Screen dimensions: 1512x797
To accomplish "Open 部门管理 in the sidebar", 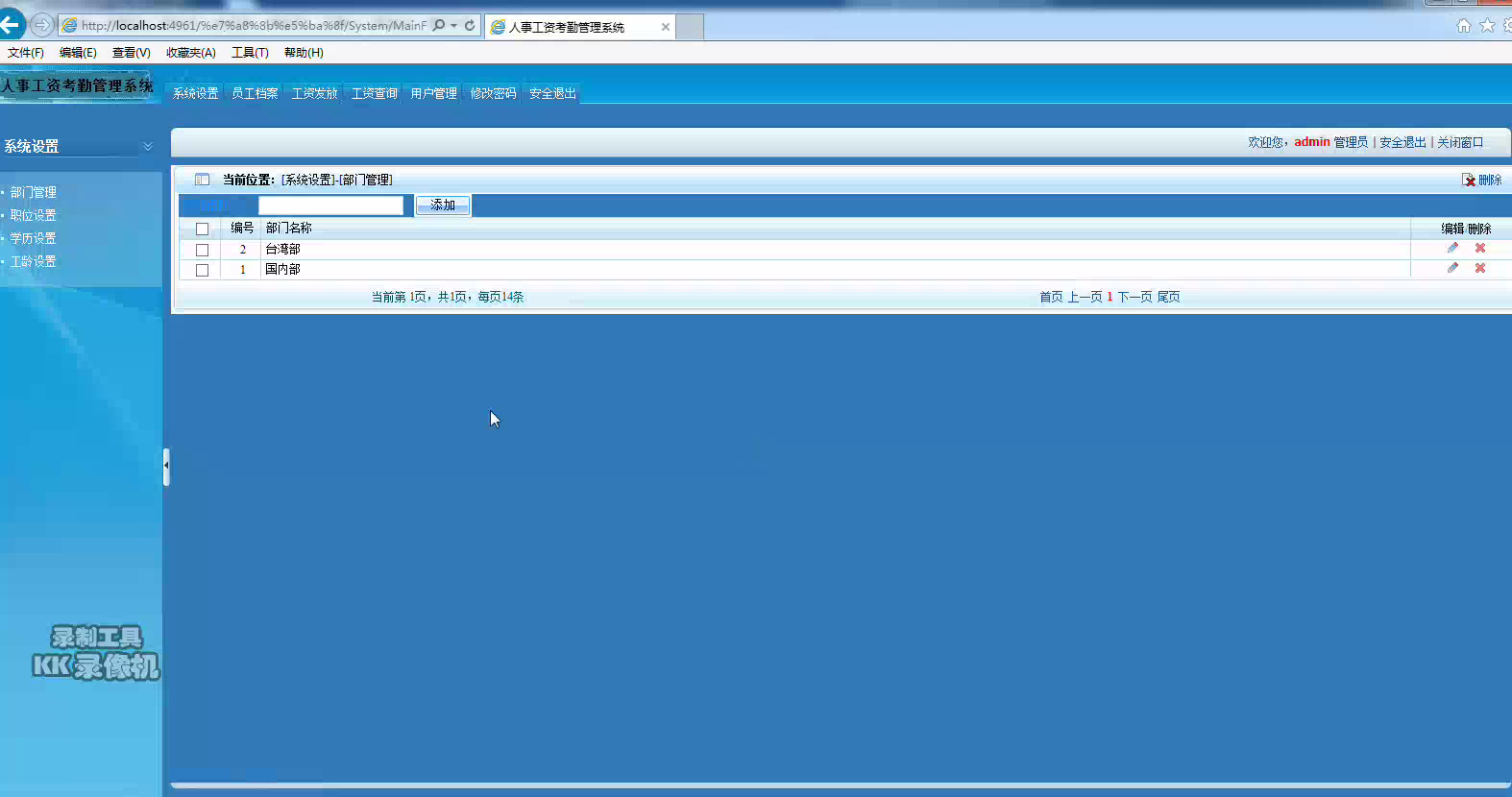I will pos(34,192).
